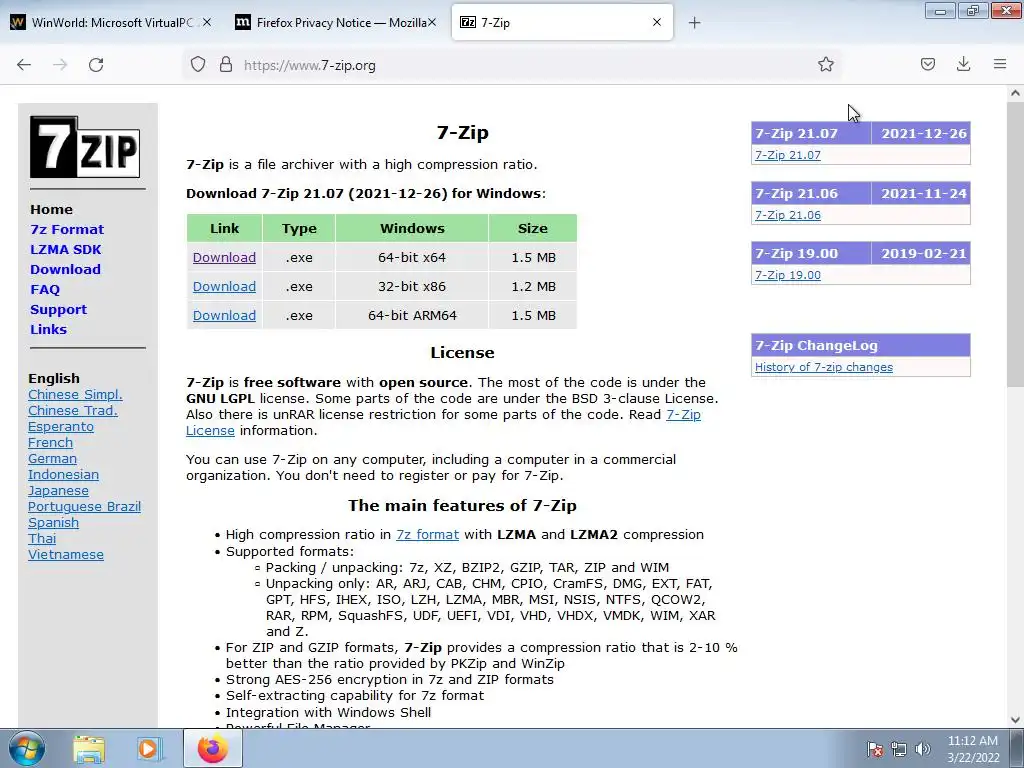Download the 64-bit x64 installer
This screenshot has height=768, width=1024.
pyautogui.click(x=224, y=257)
